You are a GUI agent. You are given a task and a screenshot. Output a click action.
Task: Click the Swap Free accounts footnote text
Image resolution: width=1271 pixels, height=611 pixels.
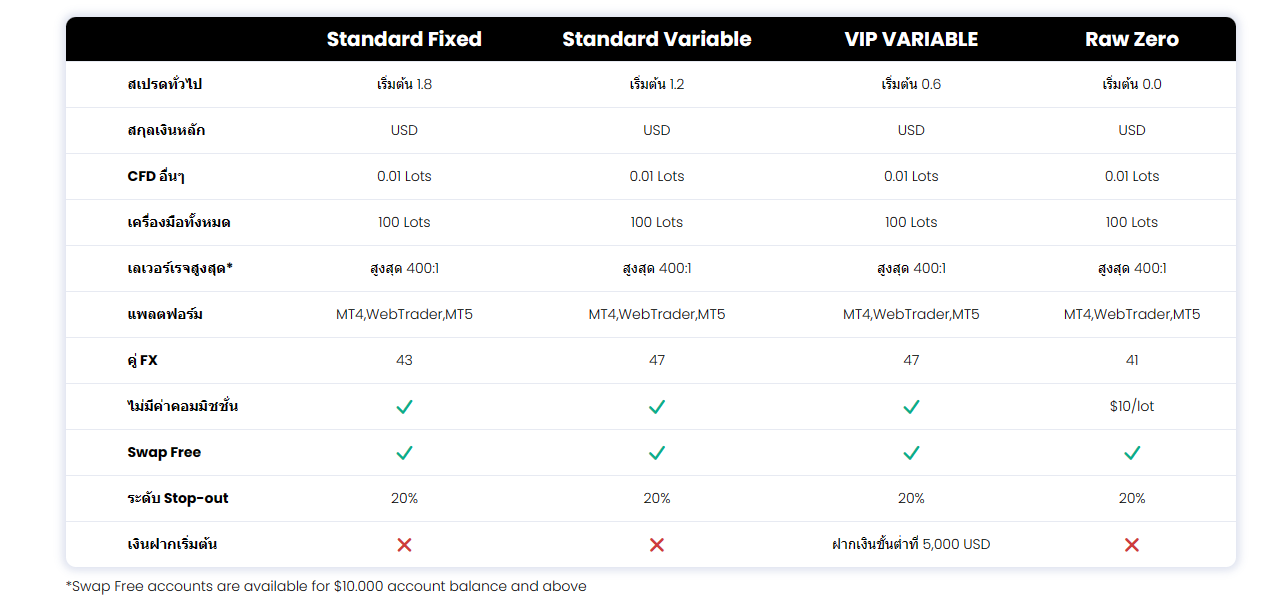(x=326, y=587)
